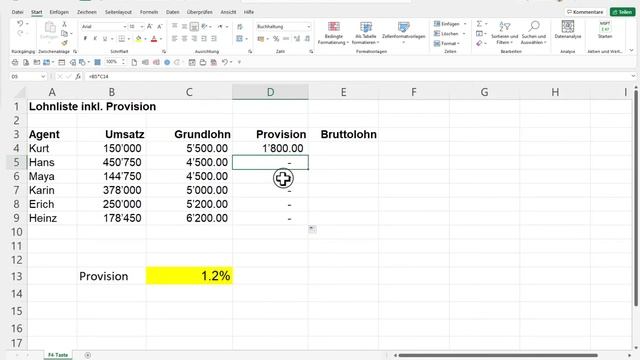640x360 pixels.
Task: Click Einfügen in the Zellen group
Action: [449, 24]
